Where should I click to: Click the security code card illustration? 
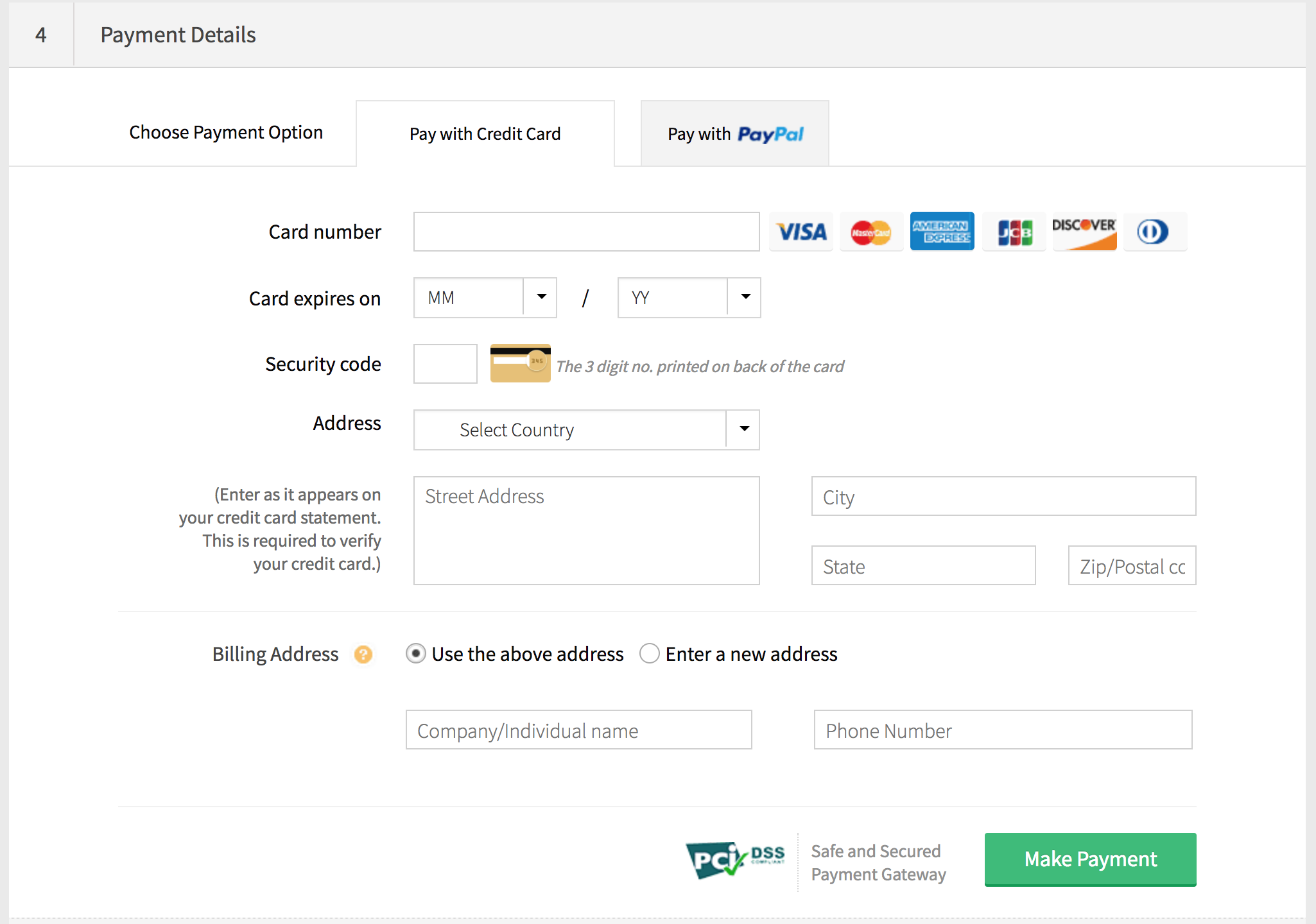click(x=520, y=364)
